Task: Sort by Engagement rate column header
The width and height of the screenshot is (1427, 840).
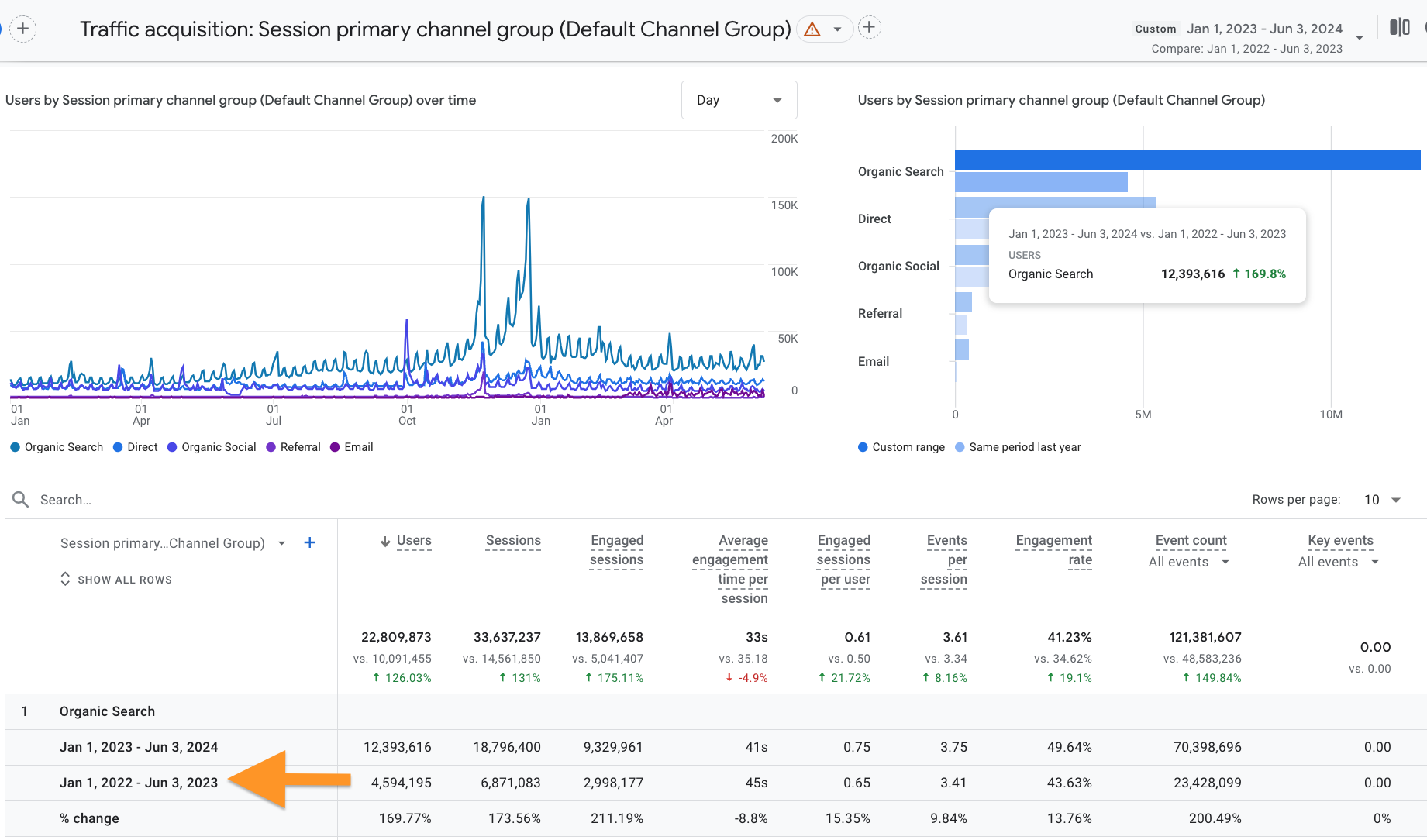Action: (x=1054, y=550)
